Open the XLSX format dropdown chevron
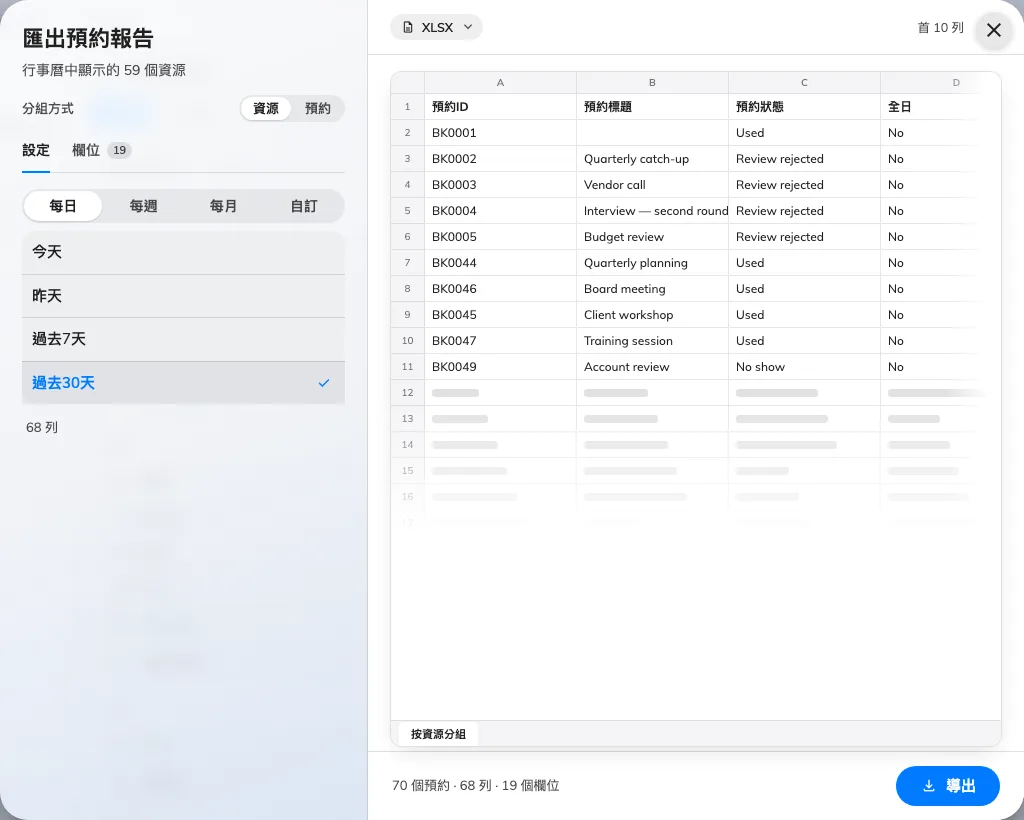The image size is (1024, 820). (468, 27)
